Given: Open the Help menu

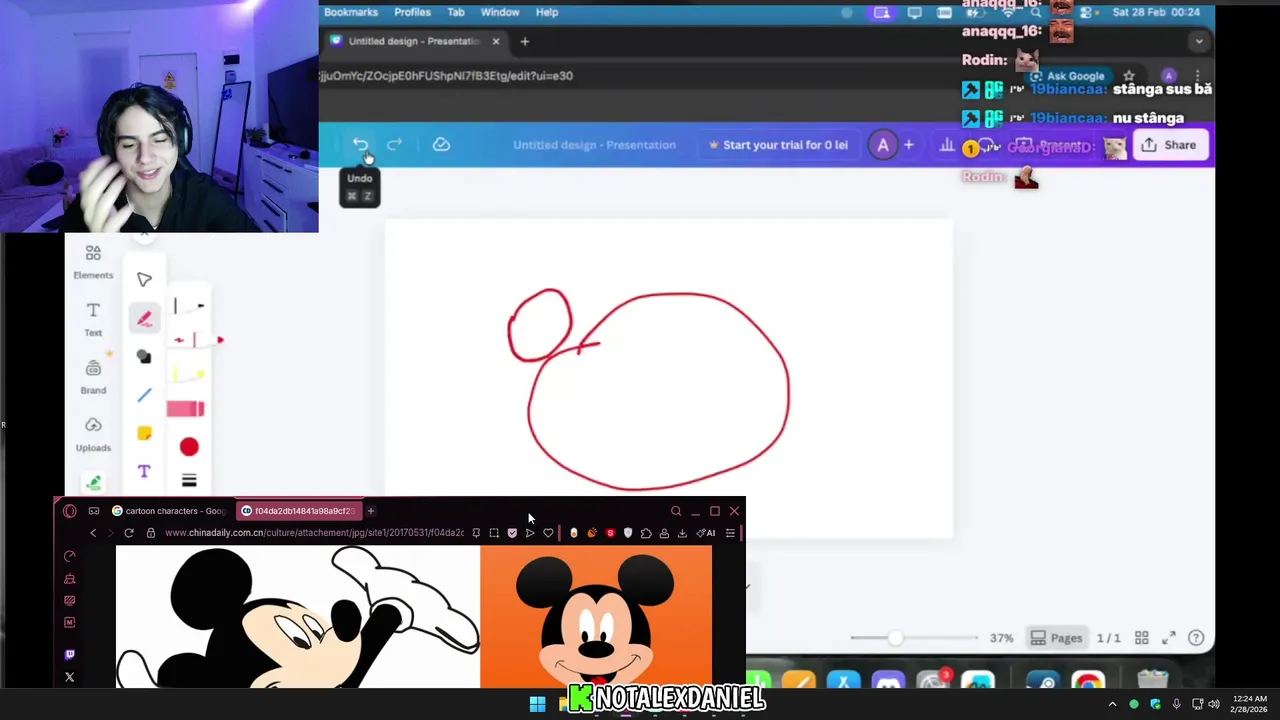Looking at the screenshot, I should [547, 12].
